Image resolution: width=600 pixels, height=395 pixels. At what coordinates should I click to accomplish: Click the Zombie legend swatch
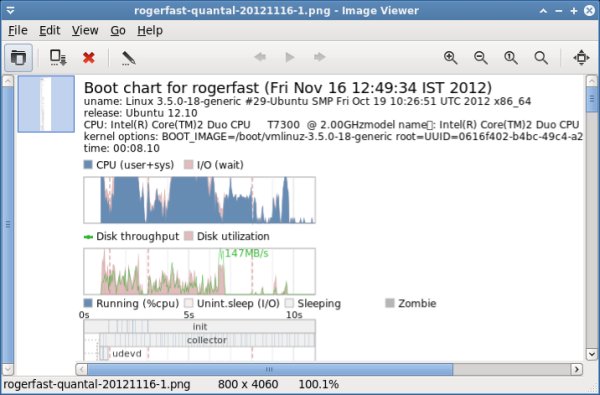(390, 303)
